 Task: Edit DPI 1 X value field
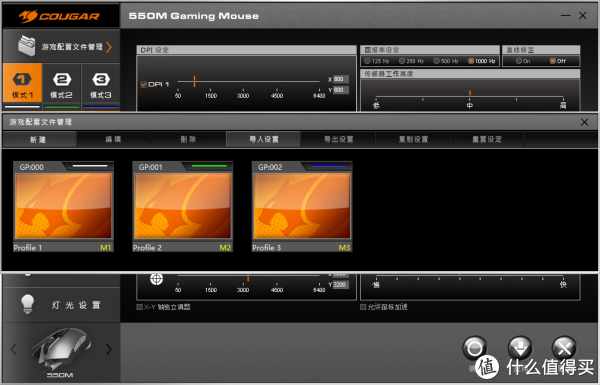point(341,79)
